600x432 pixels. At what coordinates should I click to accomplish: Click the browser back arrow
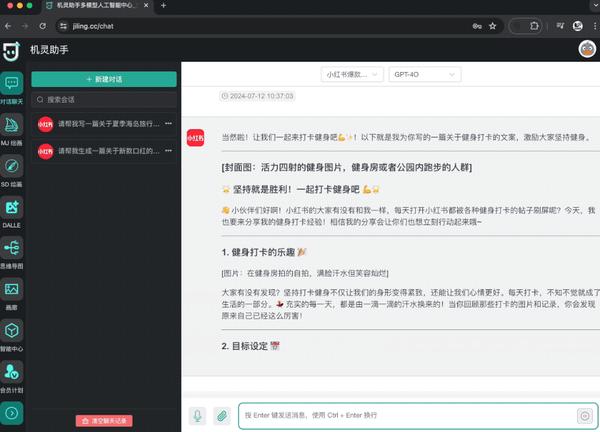8,26
